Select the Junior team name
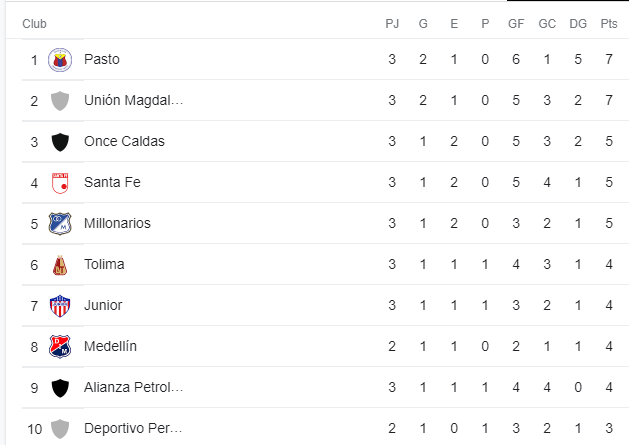The height and width of the screenshot is (445, 629). (x=103, y=305)
